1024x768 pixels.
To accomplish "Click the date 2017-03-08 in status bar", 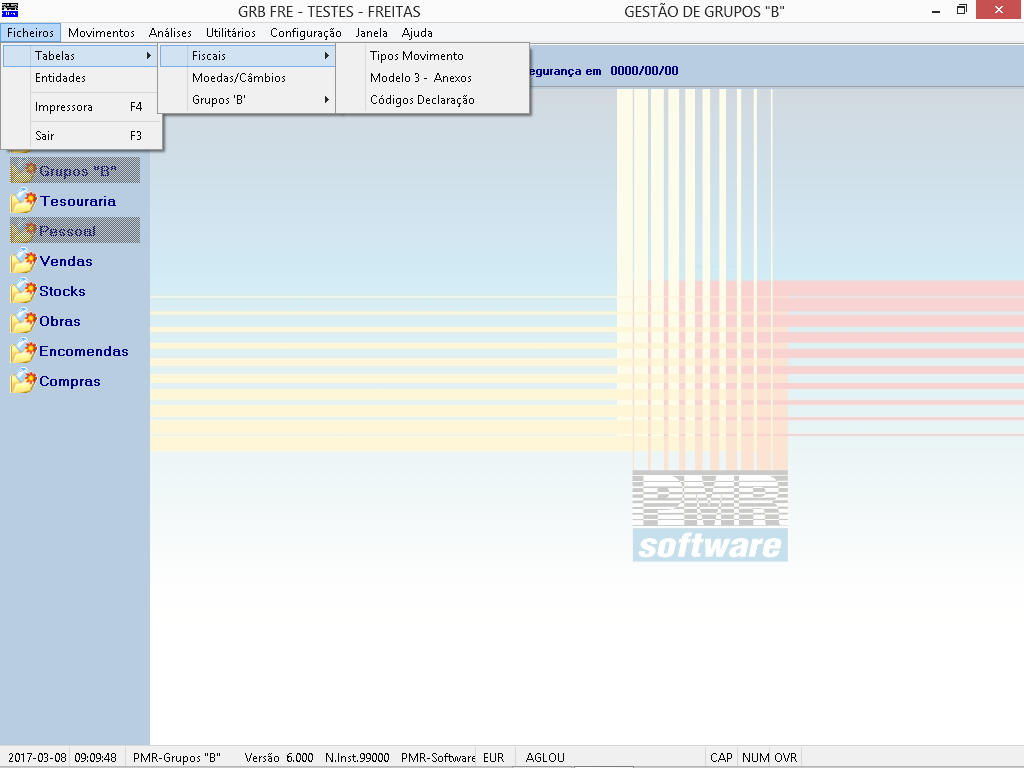I will (37, 758).
